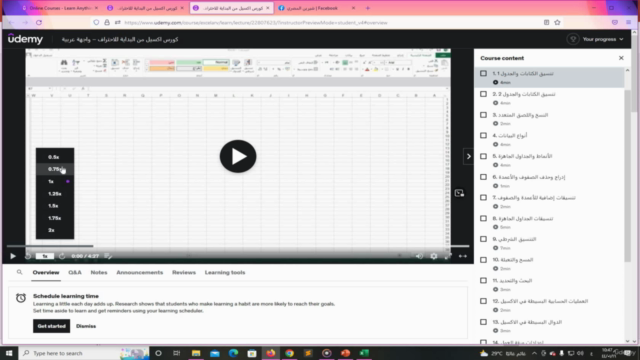Image resolution: width=640 pixels, height=360 pixels.
Task: Click the expanded view arrows icon
Action: [x=462, y=256]
